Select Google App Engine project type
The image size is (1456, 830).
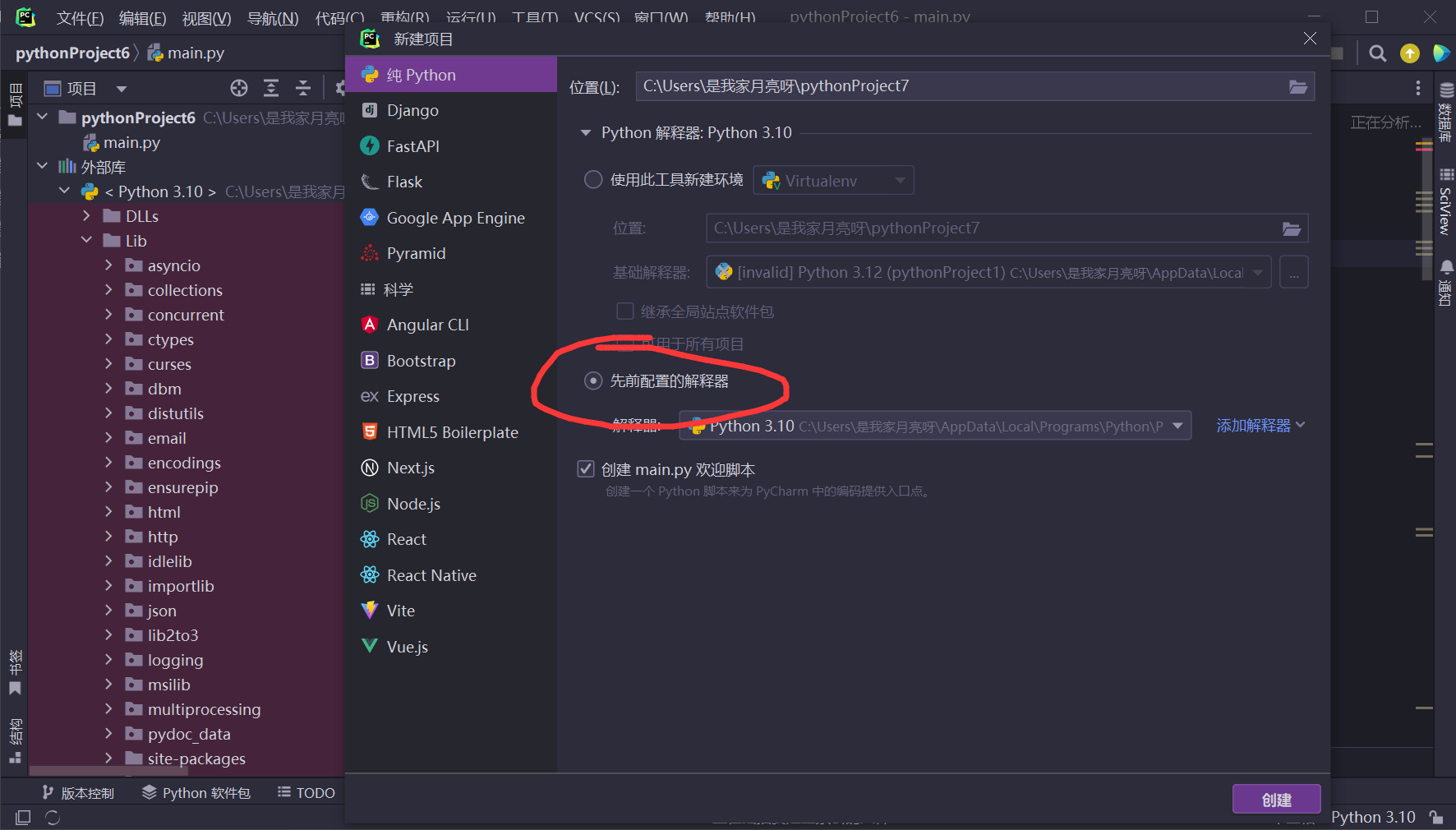click(450, 218)
